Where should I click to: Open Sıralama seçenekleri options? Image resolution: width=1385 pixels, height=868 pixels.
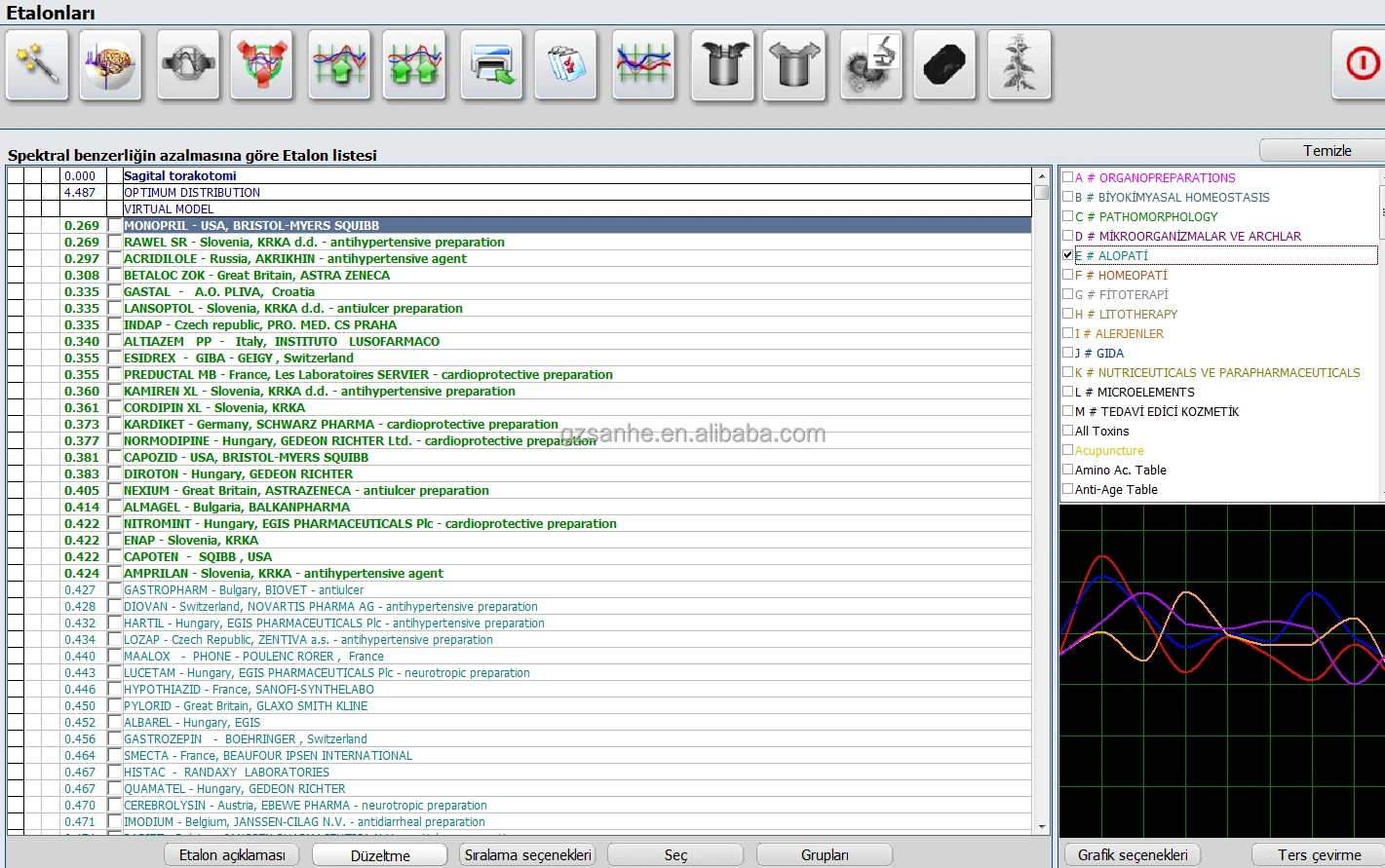pyautogui.click(x=527, y=854)
